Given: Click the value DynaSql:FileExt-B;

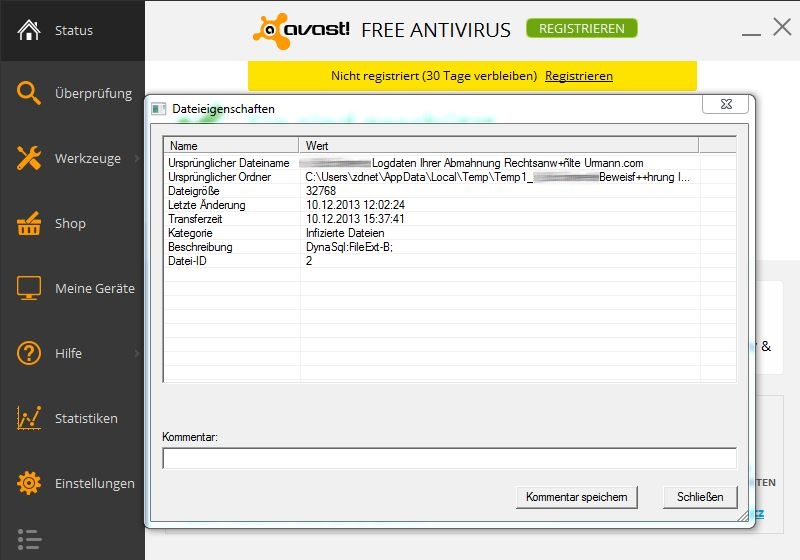Looking at the screenshot, I should pos(349,247).
